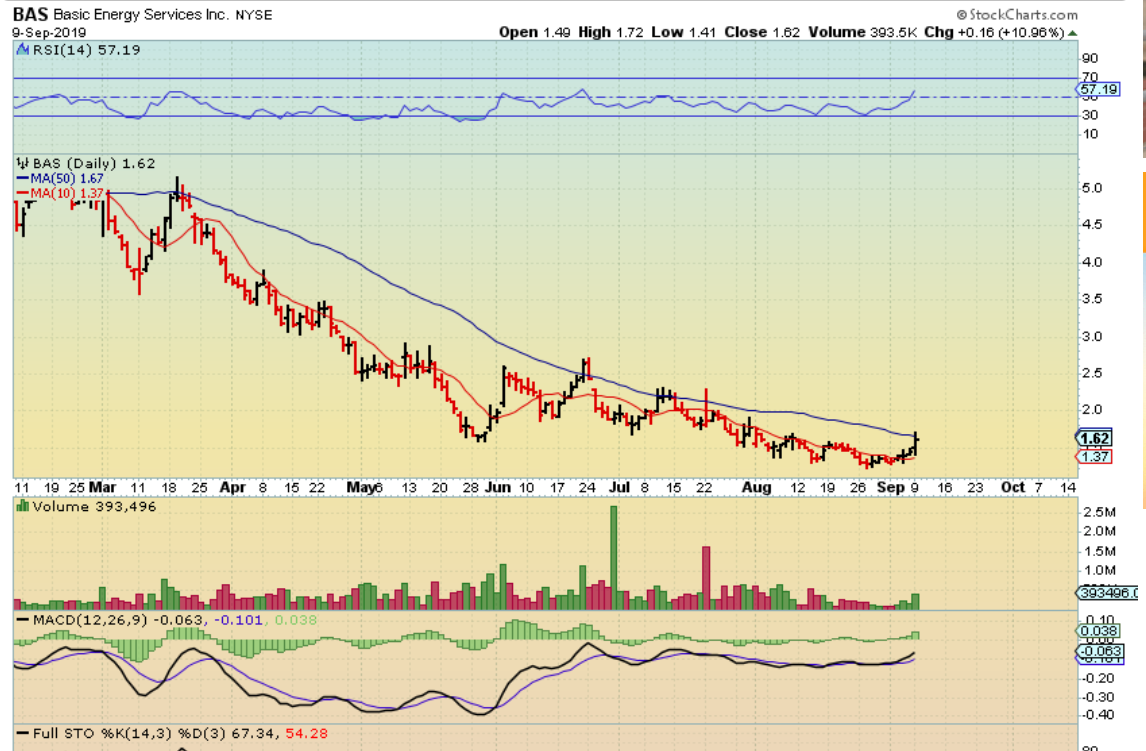Select the RSI(14) 57.19 panel label
The image size is (1146, 751).
86,50
